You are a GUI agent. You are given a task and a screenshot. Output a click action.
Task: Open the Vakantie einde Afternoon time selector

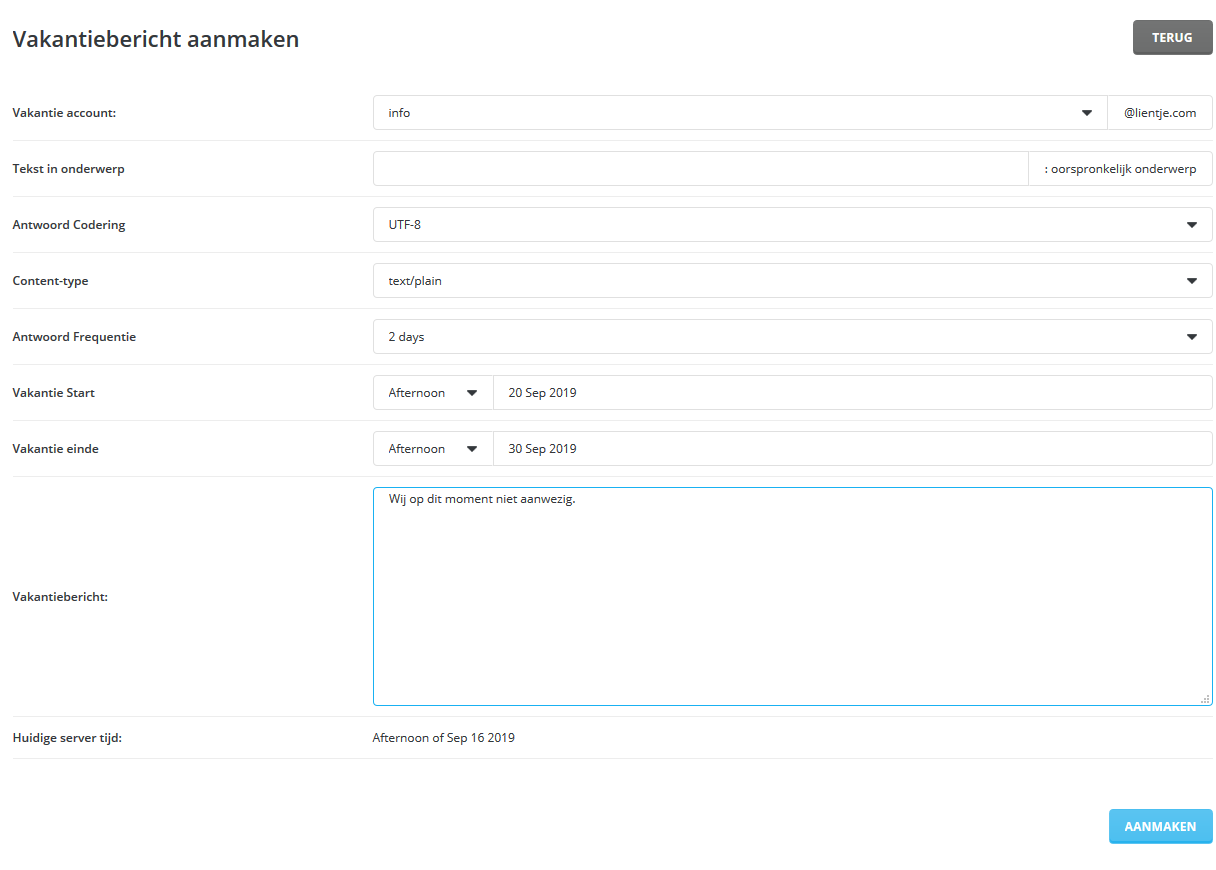click(x=433, y=449)
